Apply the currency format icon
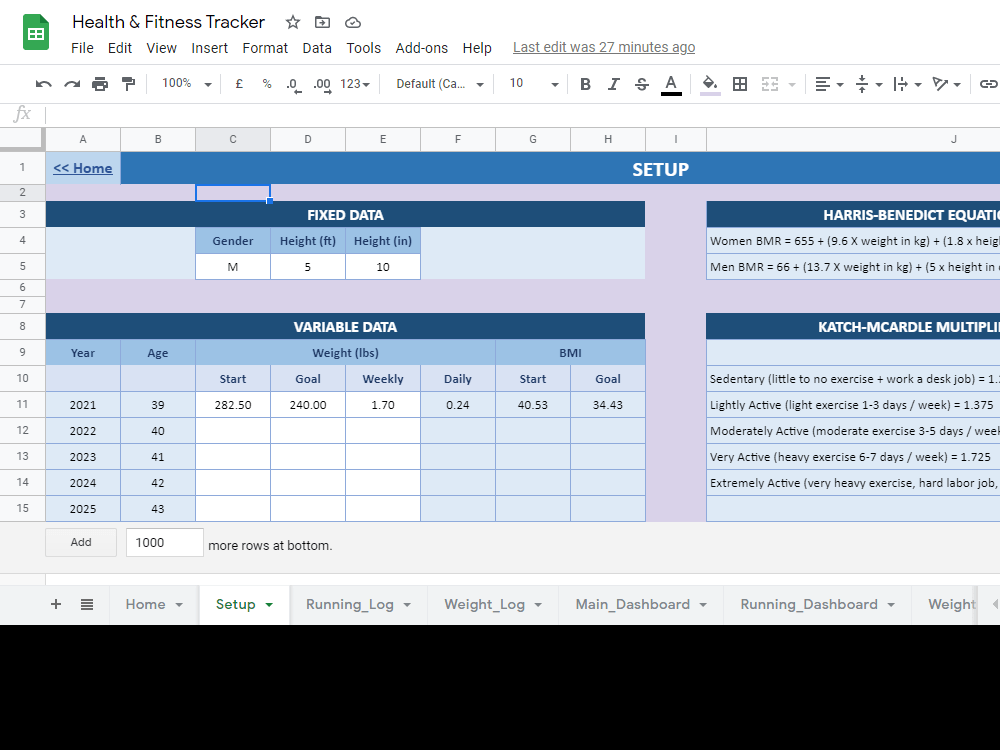Screen dimensions: 1000x750 tap(238, 84)
